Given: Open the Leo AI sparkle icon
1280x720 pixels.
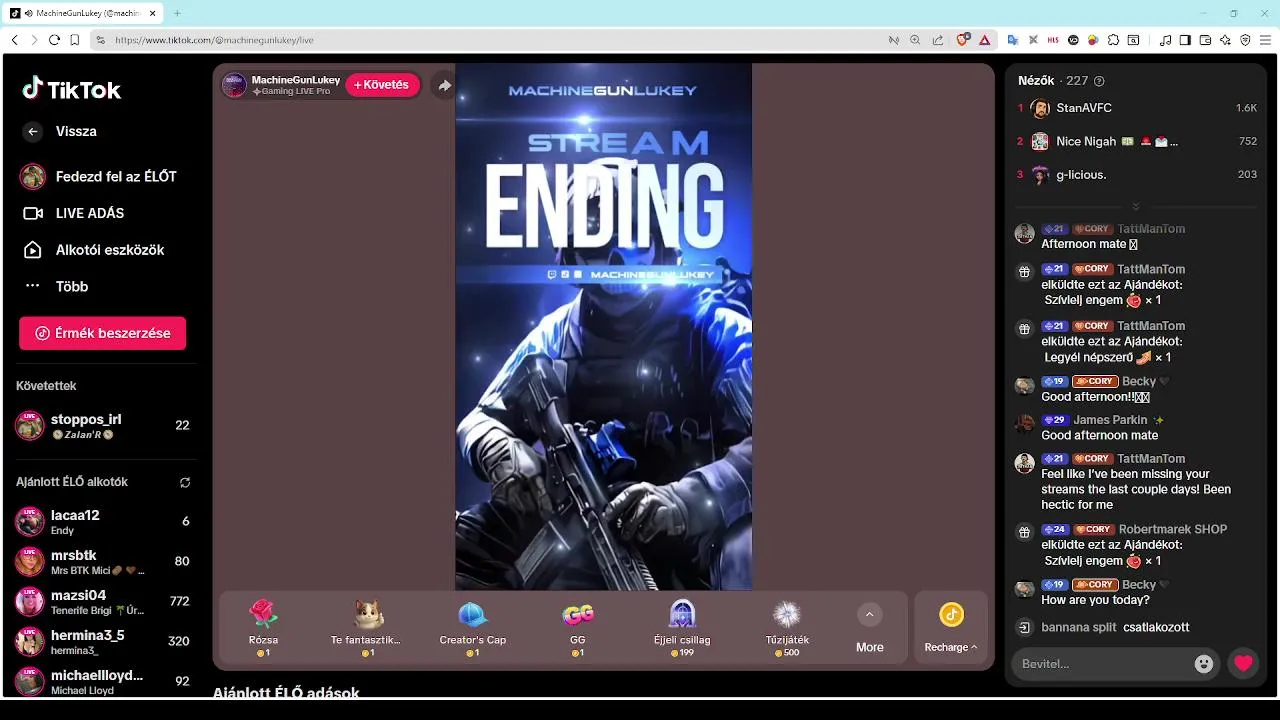Looking at the screenshot, I should click(x=1225, y=40).
